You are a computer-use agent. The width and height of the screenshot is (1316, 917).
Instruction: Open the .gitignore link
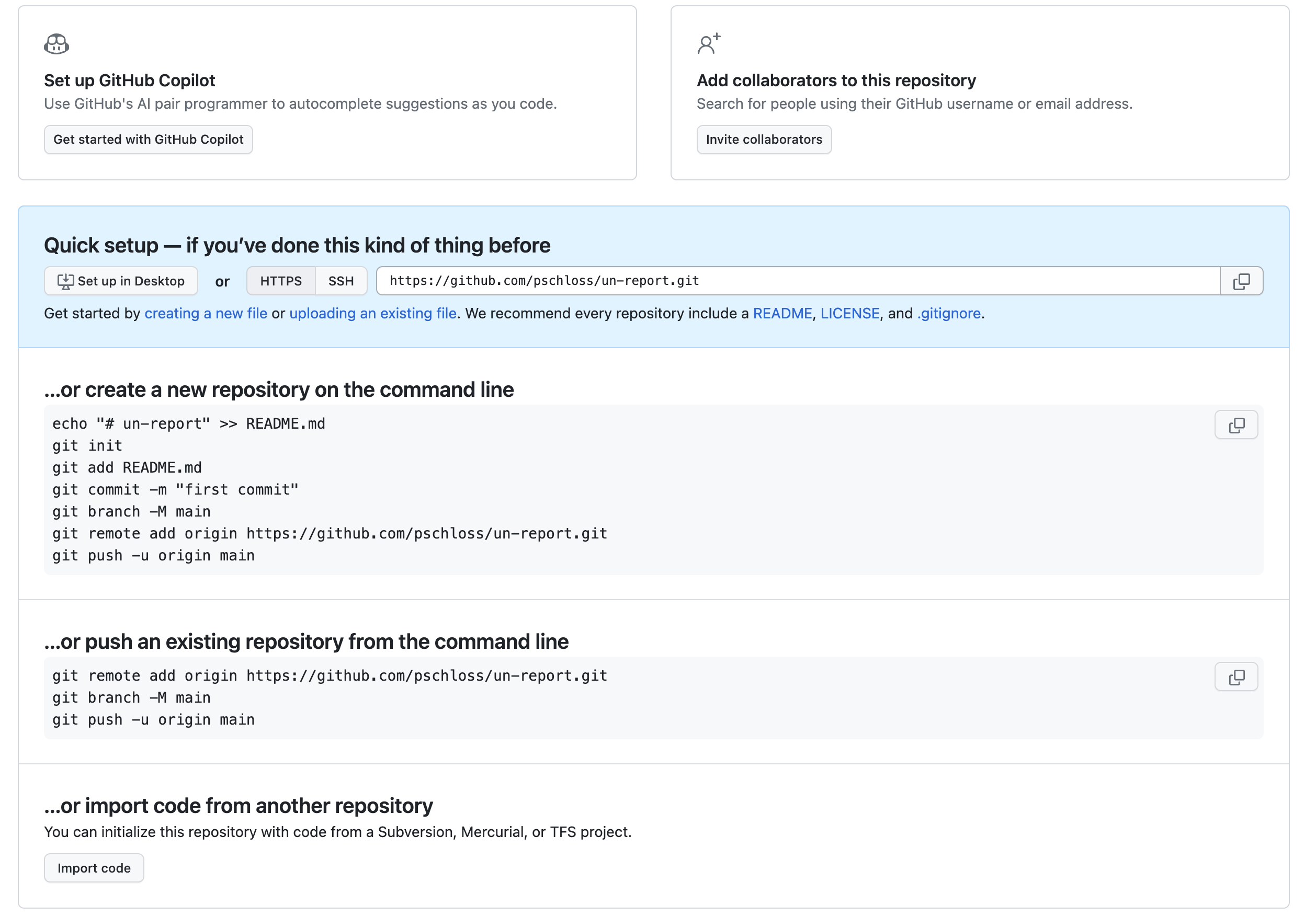tap(949, 313)
